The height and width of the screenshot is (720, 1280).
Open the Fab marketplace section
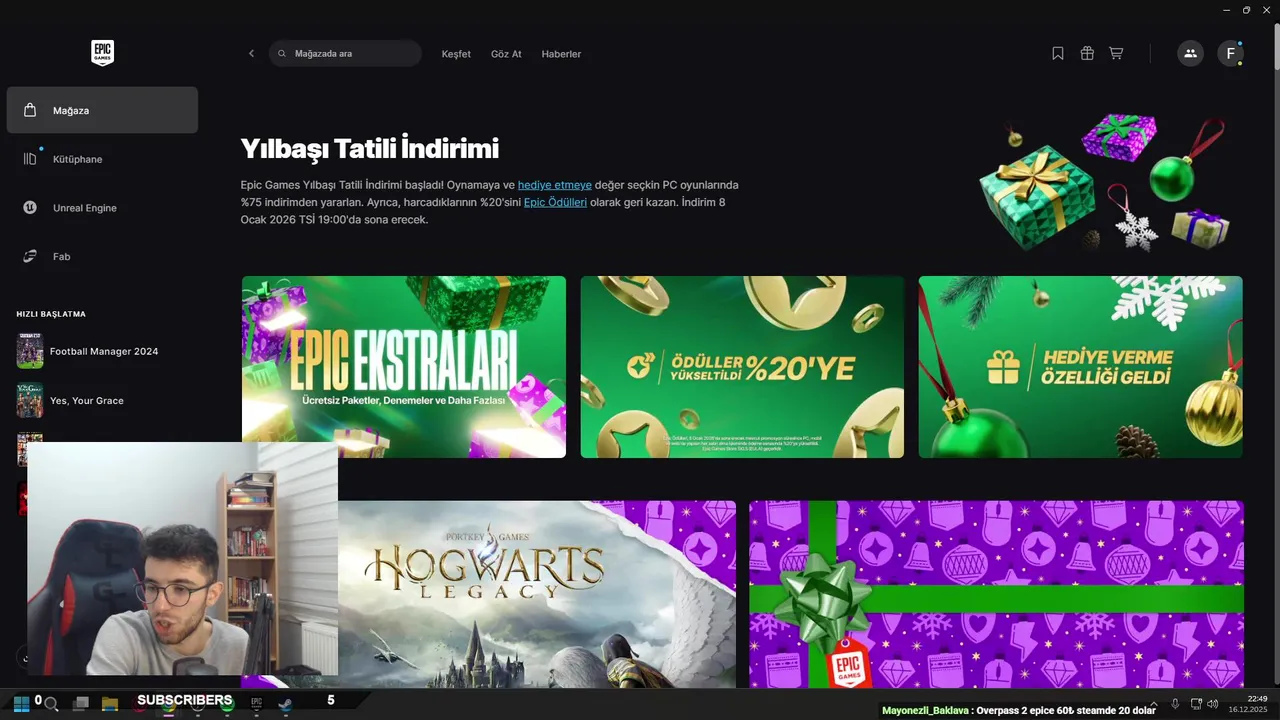coord(102,257)
